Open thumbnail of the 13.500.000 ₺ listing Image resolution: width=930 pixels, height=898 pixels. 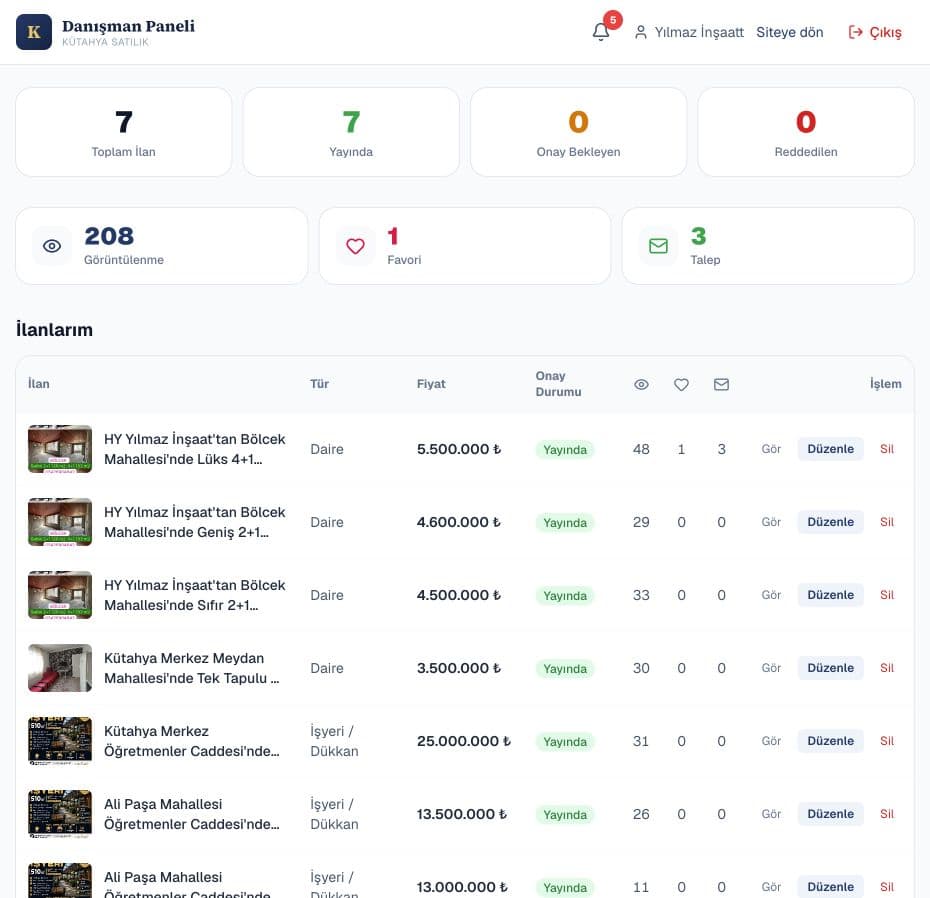coord(60,814)
